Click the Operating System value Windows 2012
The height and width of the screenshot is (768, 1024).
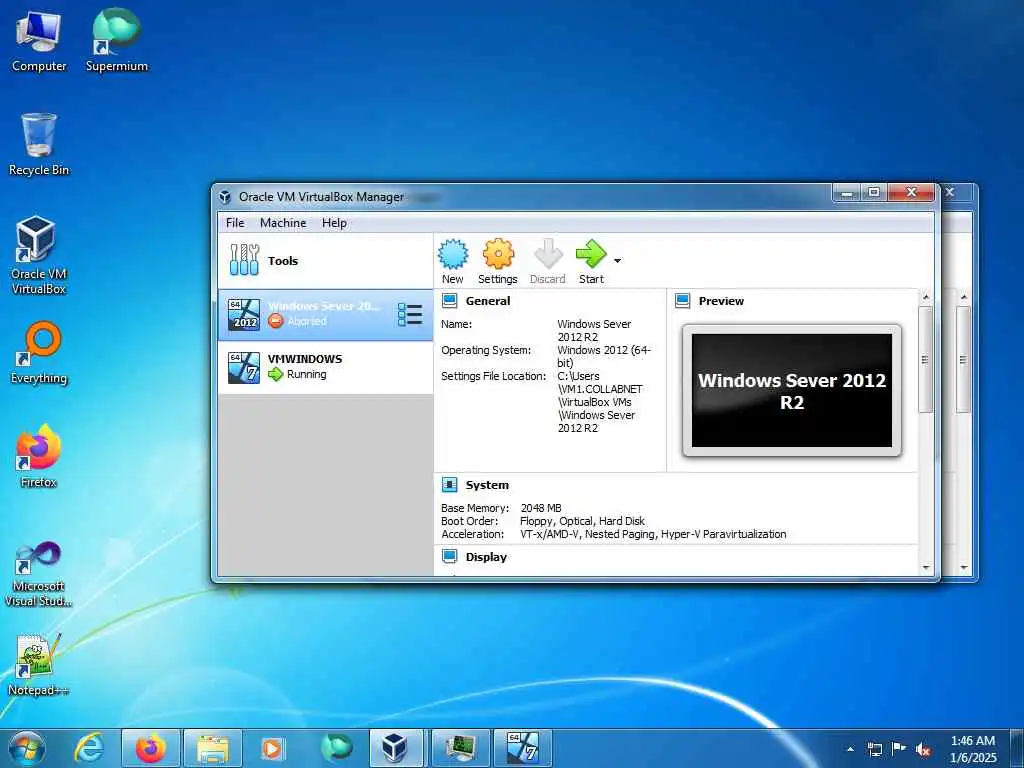click(604, 357)
